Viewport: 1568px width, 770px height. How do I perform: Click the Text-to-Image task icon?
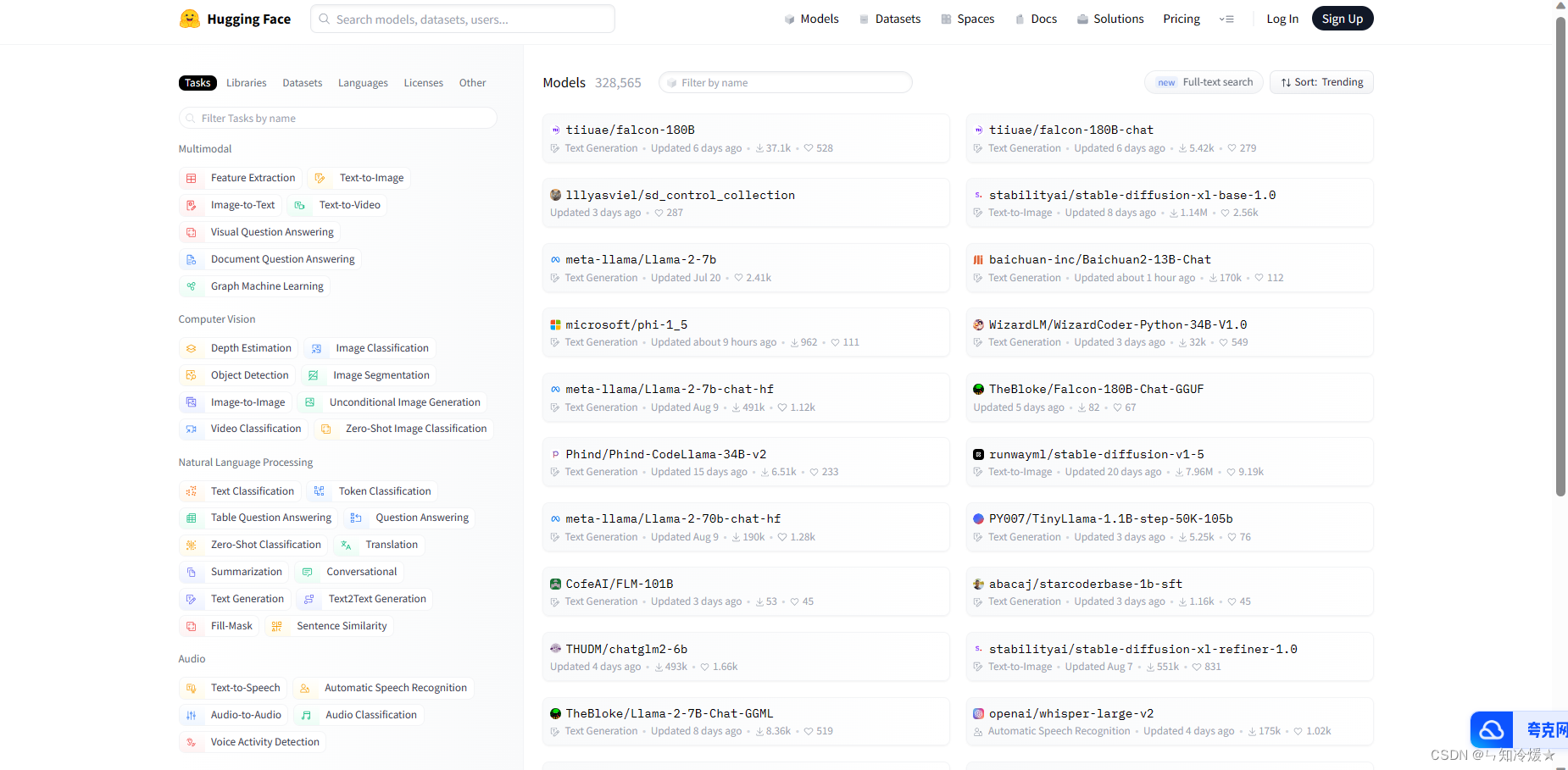320,178
